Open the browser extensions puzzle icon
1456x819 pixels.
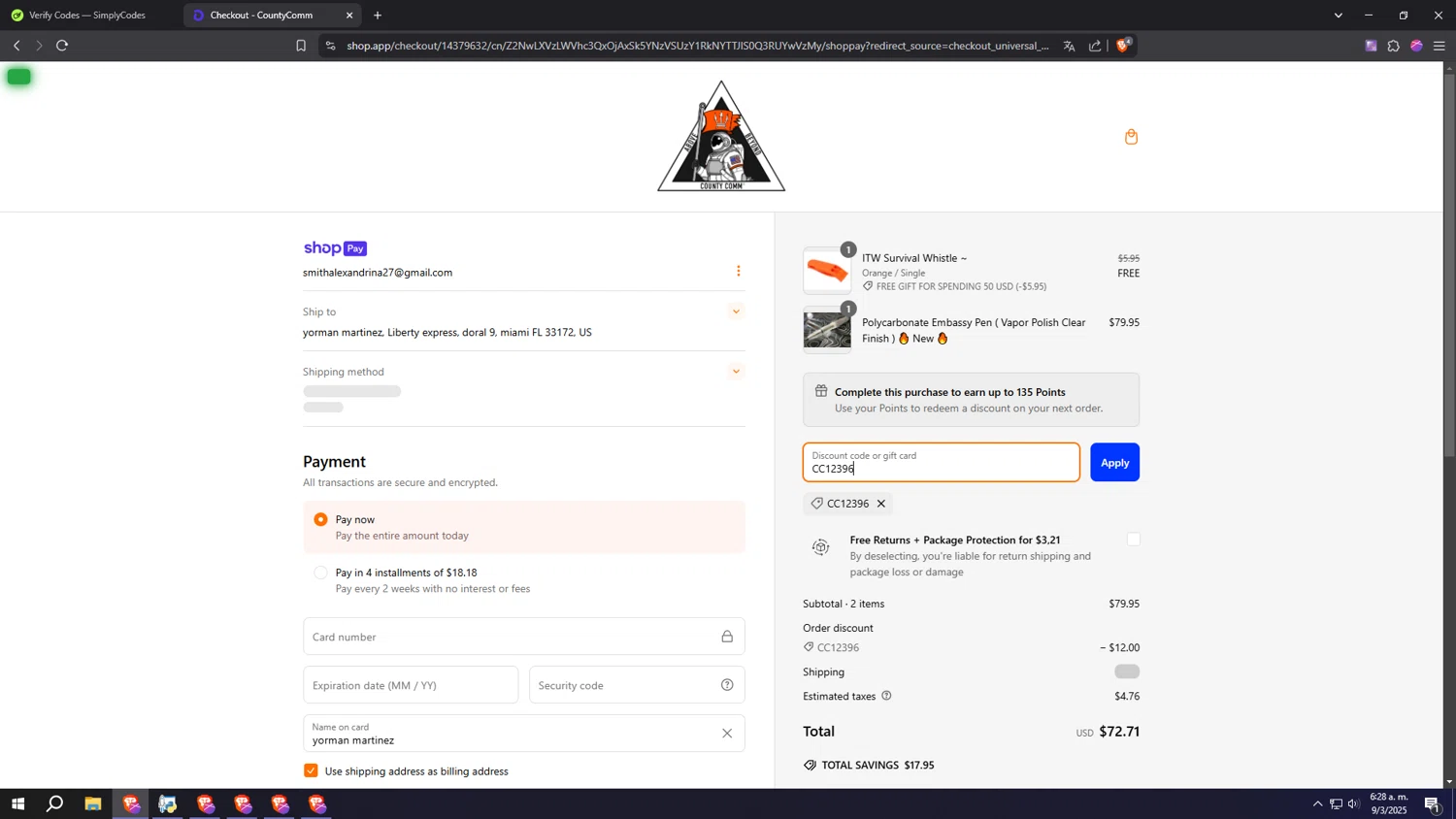(1393, 46)
